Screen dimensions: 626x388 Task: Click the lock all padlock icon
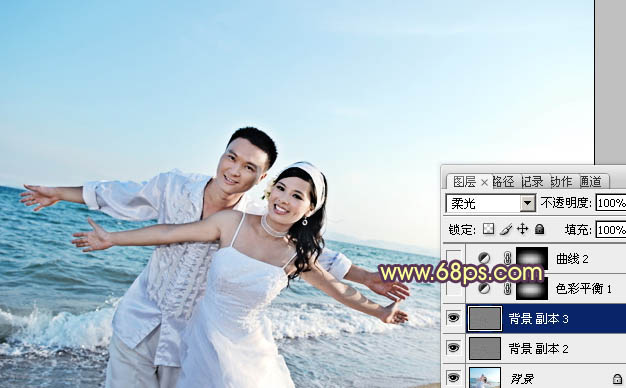539,229
